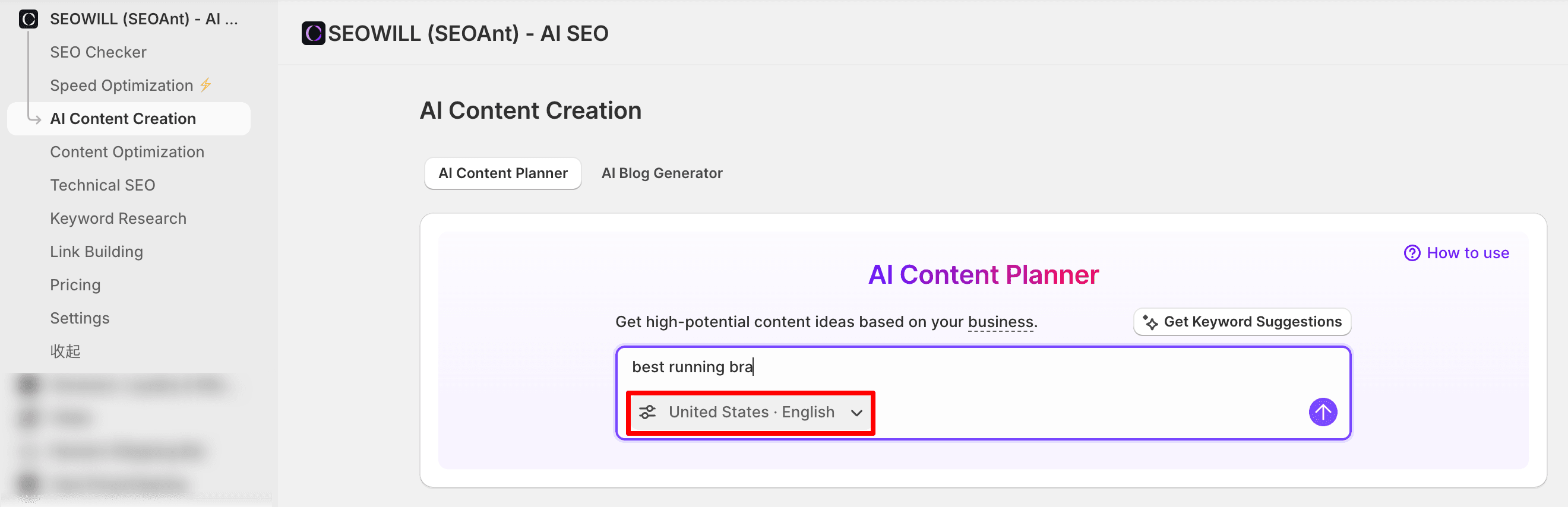Viewport: 1568px width, 507px height.
Task: Click the lightning bolt beside Speed Optimization
Action: point(206,85)
